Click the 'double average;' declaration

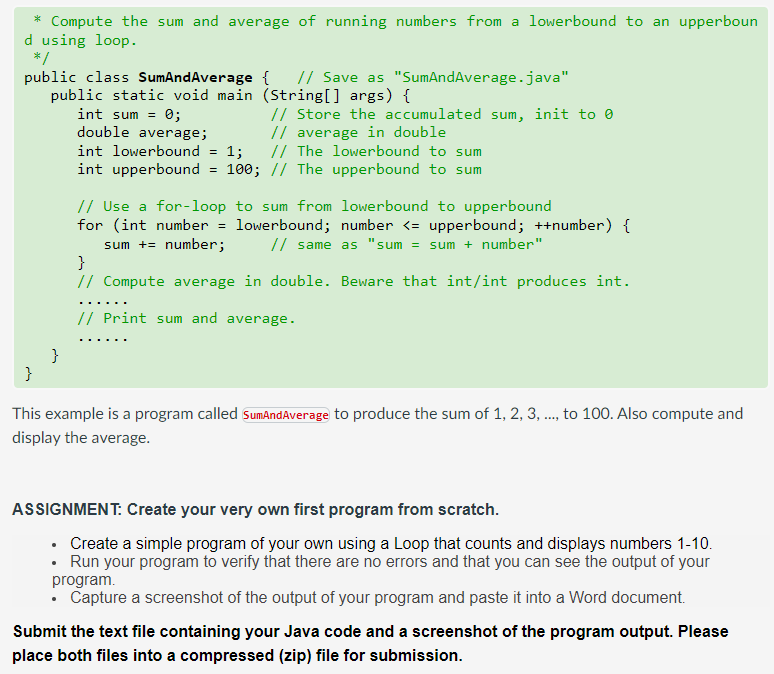pyautogui.click(x=142, y=133)
